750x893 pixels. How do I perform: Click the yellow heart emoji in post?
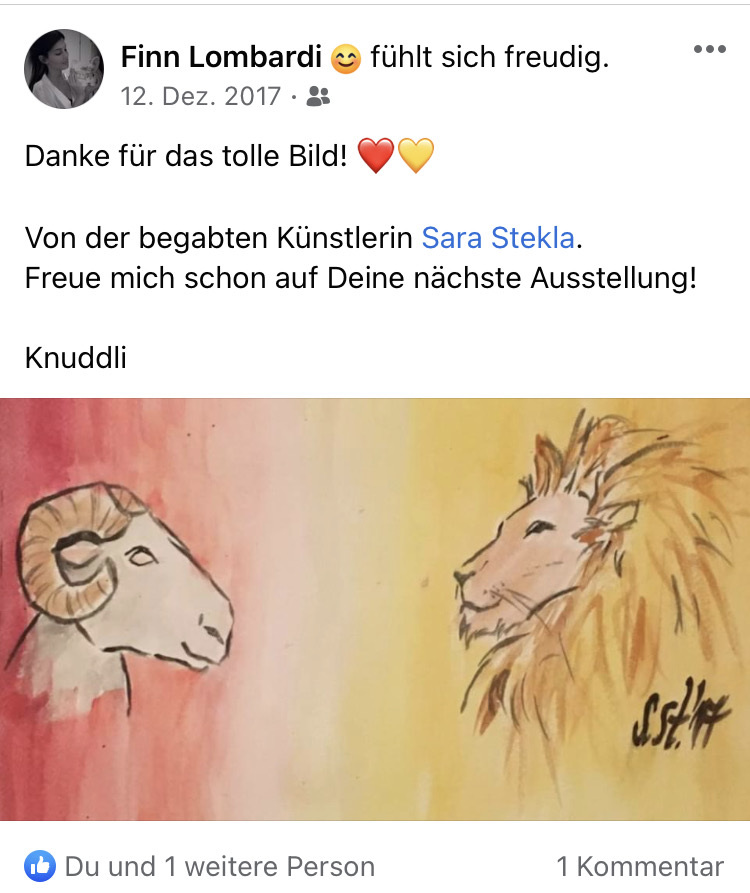click(x=416, y=155)
